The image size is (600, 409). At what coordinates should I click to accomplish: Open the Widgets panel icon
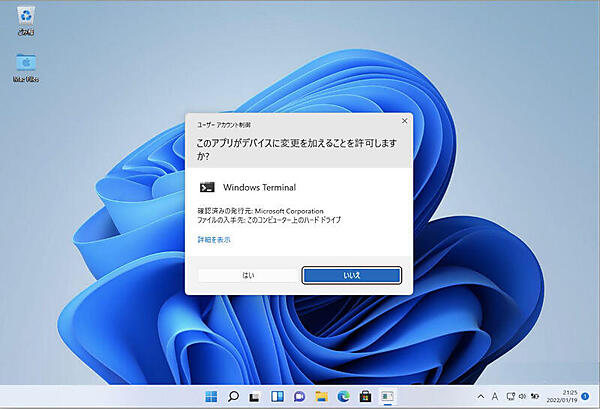(x=278, y=396)
